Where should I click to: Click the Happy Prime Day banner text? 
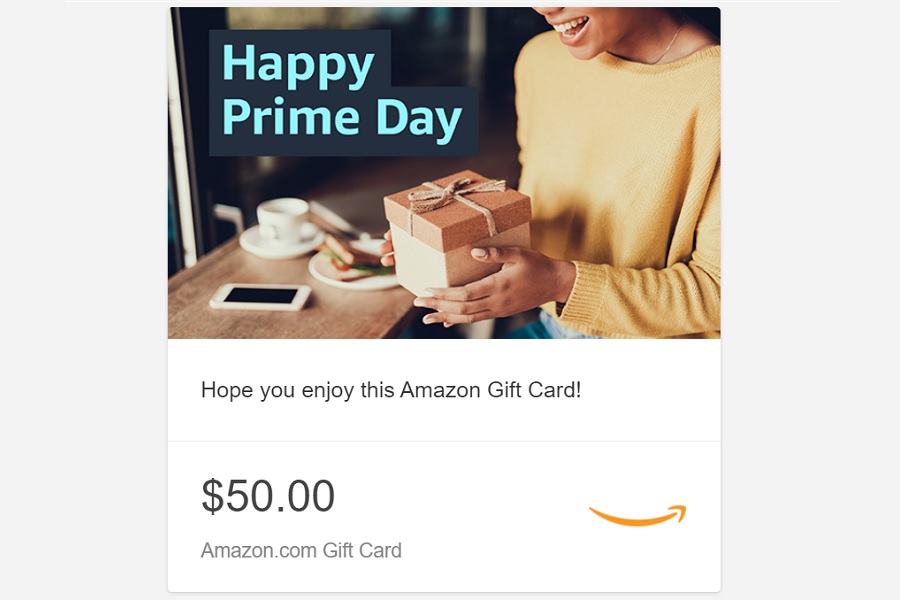tap(342, 92)
